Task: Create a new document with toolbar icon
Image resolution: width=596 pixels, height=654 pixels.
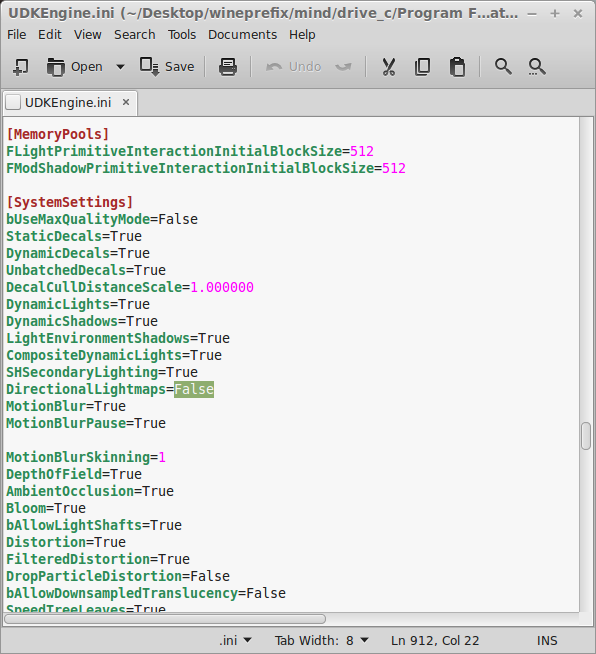Action: point(20,67)
